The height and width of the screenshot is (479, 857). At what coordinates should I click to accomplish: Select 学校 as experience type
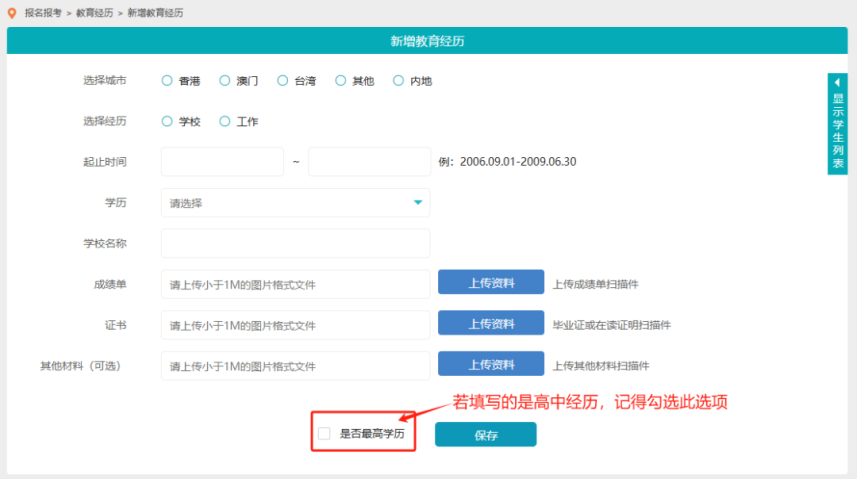pos(167,121)
